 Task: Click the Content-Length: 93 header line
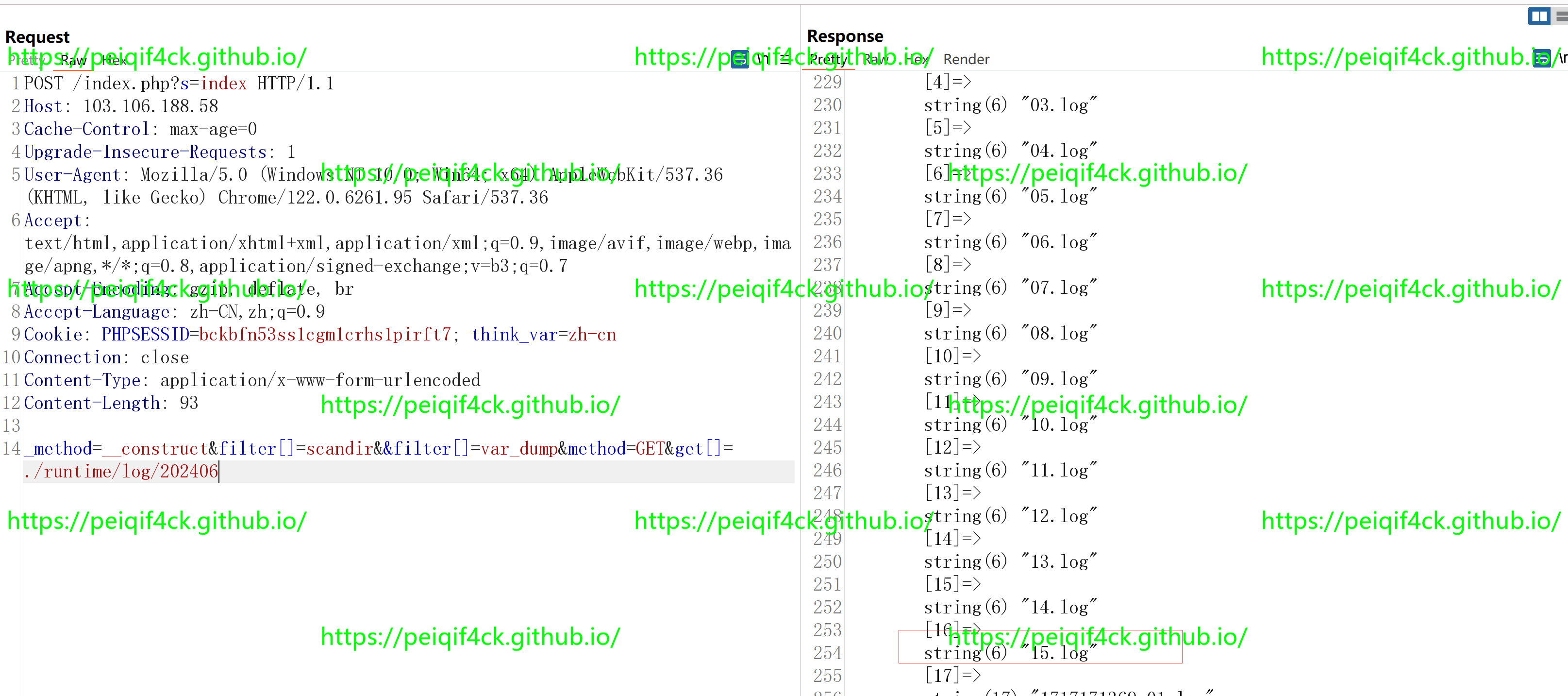pyautogui.click(x=111, y=403)
